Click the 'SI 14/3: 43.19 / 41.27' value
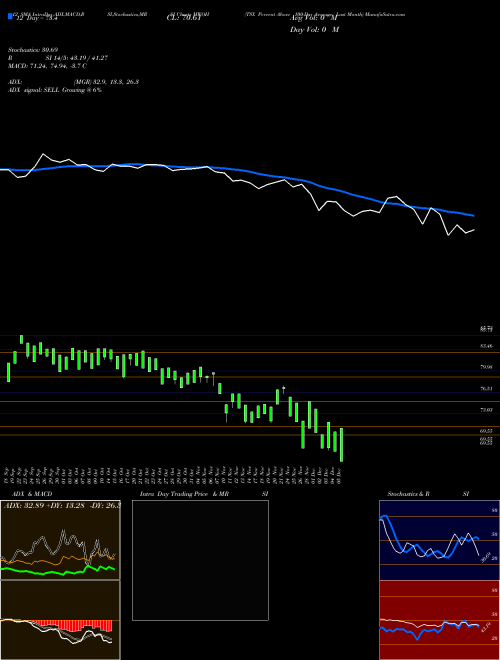The height and width of the screenshot is (660, 500). coord(77,58)
